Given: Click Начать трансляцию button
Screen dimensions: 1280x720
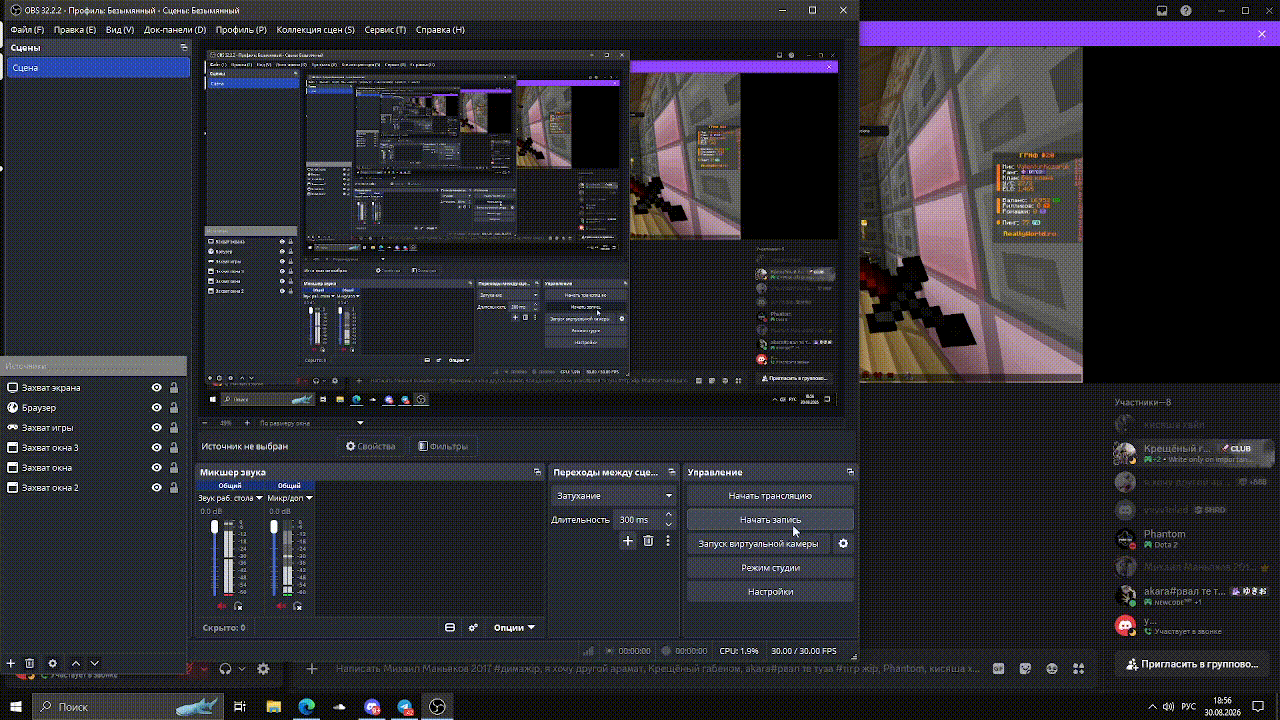Looking at the screenshot, I should click(770, 496).
